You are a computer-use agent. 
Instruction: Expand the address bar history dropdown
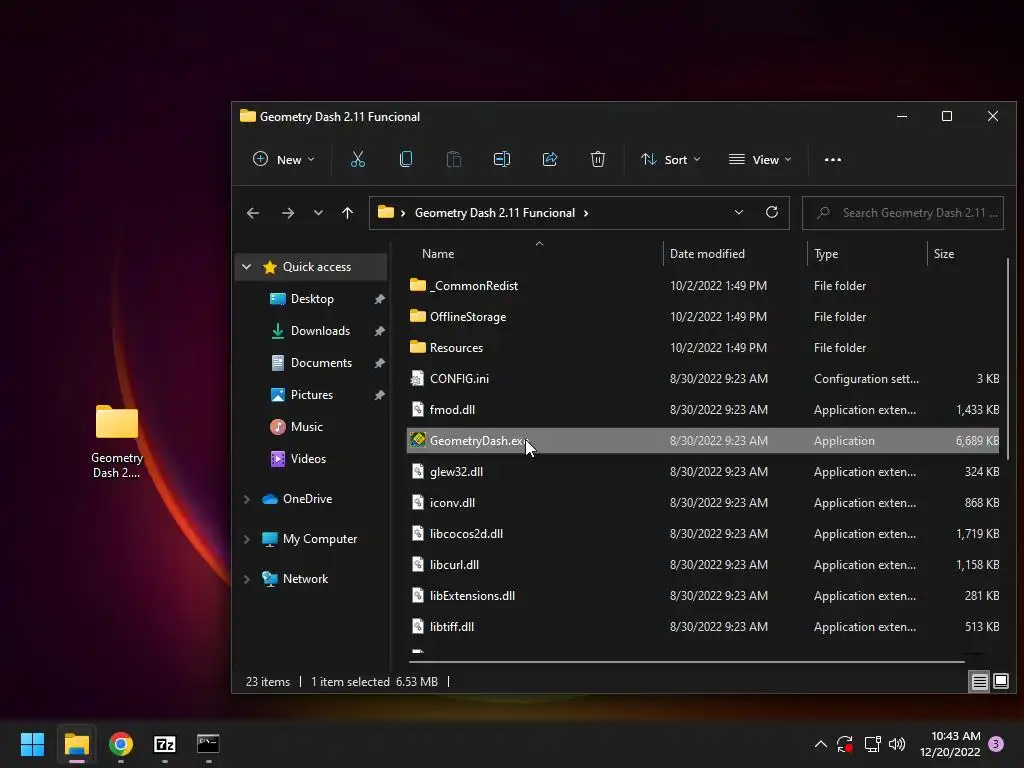[x=739, y=212]
